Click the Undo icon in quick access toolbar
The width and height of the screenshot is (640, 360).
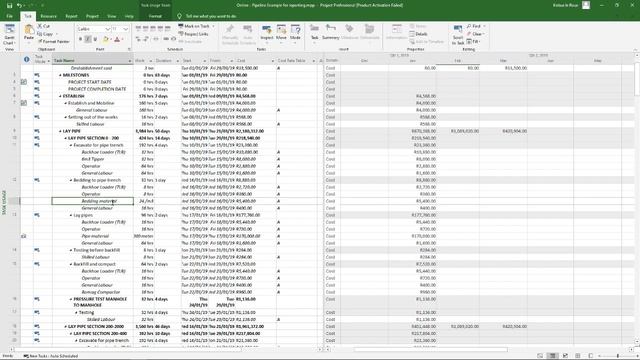[x=19, y=5]
